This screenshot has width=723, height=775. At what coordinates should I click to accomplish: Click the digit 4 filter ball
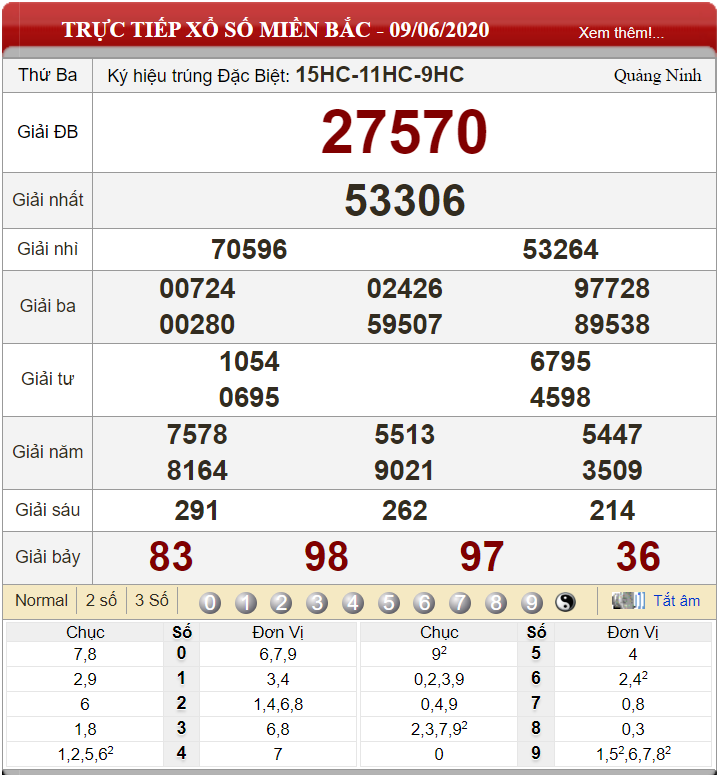tap(353, 603)
